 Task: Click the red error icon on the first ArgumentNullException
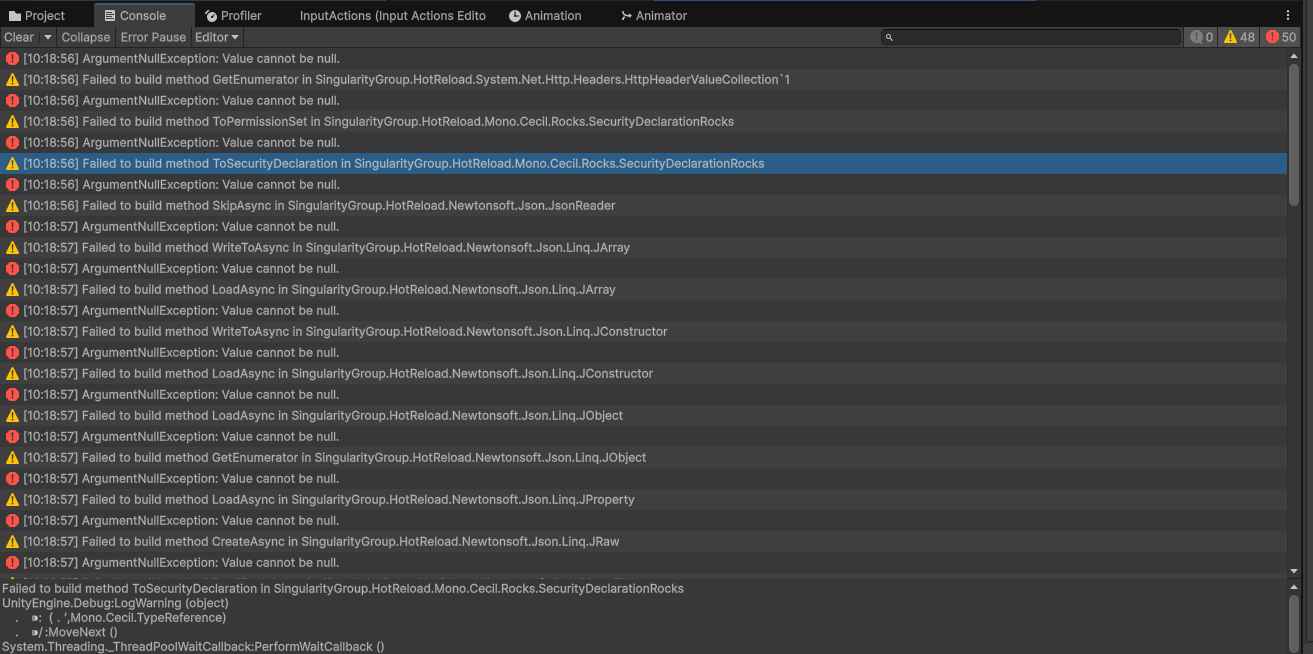[x=11, y=58]
